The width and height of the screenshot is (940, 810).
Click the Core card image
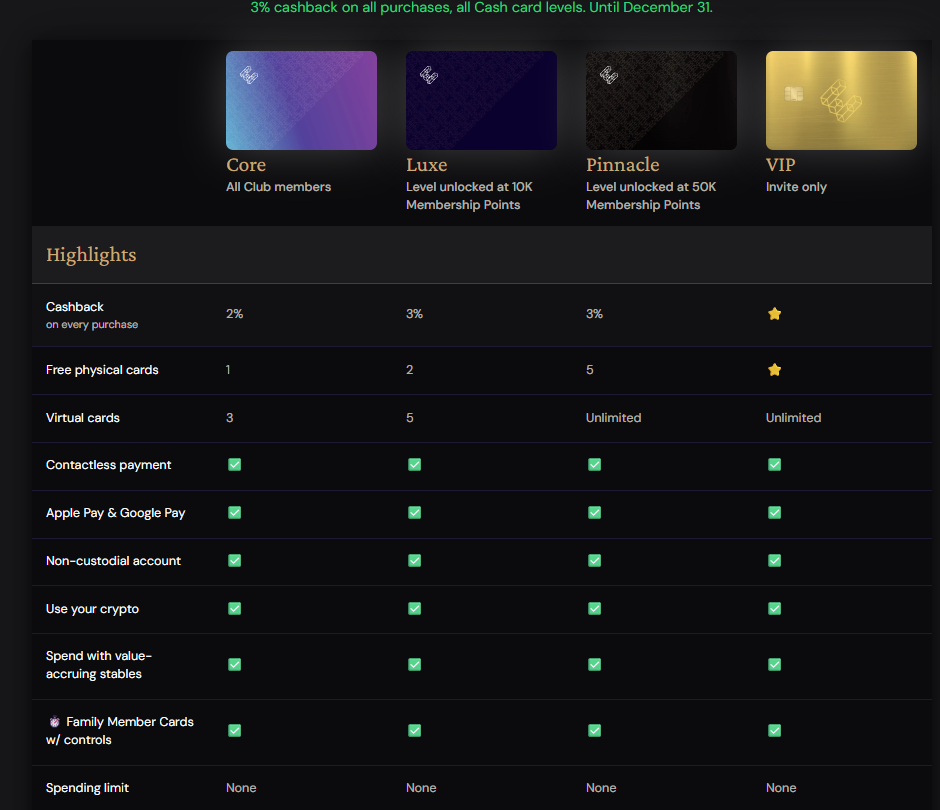[302, 100]
